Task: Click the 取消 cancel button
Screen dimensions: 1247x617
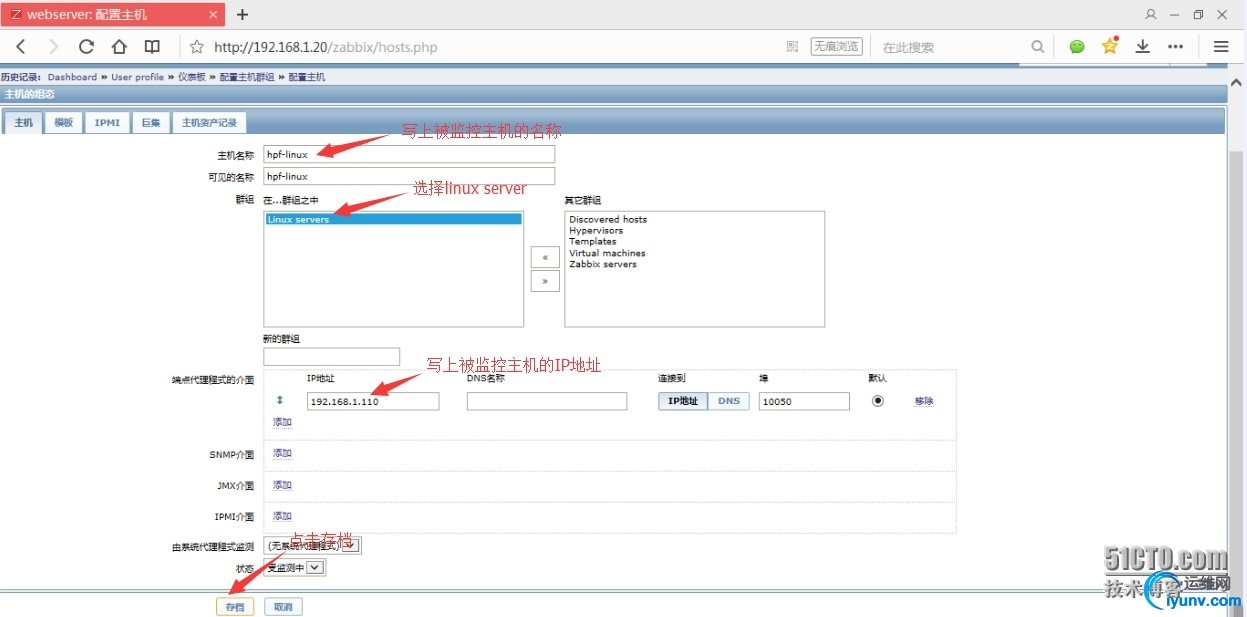Action: coord(283,607)
